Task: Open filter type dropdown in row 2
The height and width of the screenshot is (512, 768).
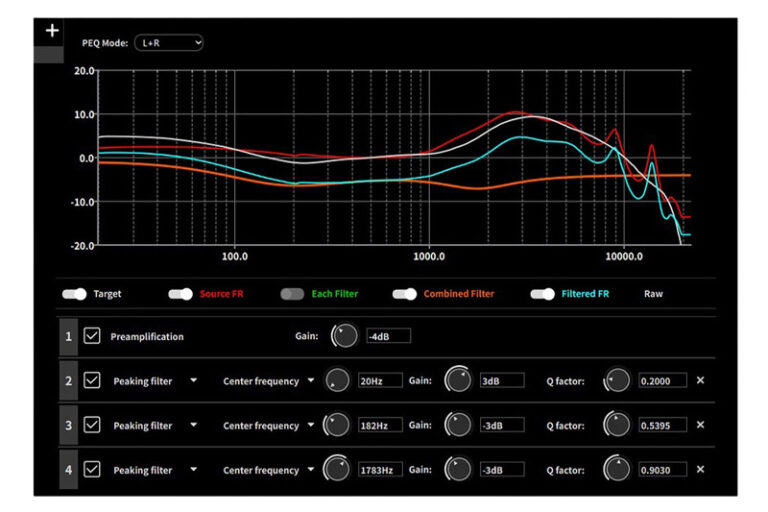Action: [193, 380]
